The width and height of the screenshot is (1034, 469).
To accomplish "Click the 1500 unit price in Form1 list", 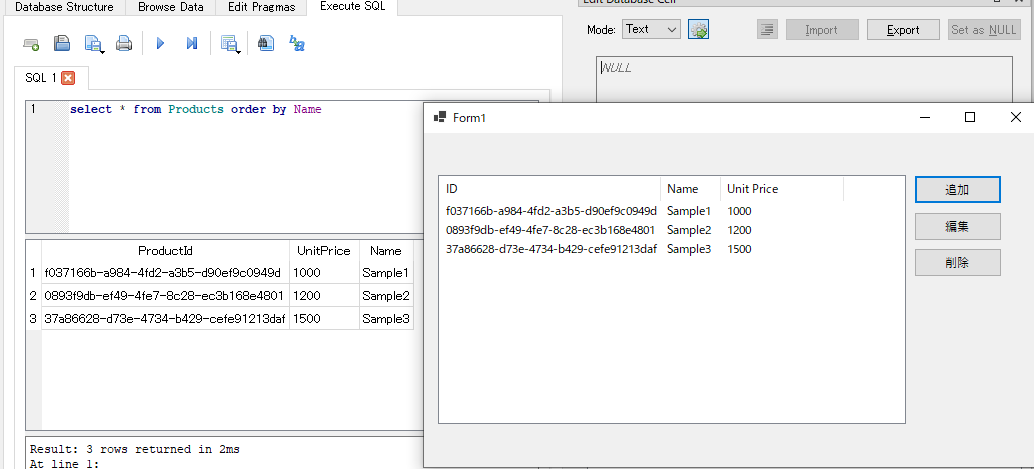I will (x=739, y=249).
